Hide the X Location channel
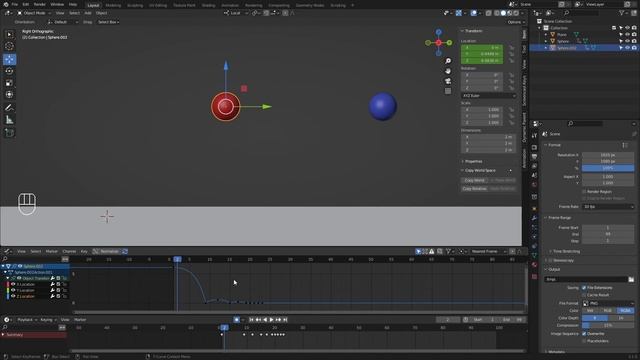This screenshot has height=360, width=640. 13,284
